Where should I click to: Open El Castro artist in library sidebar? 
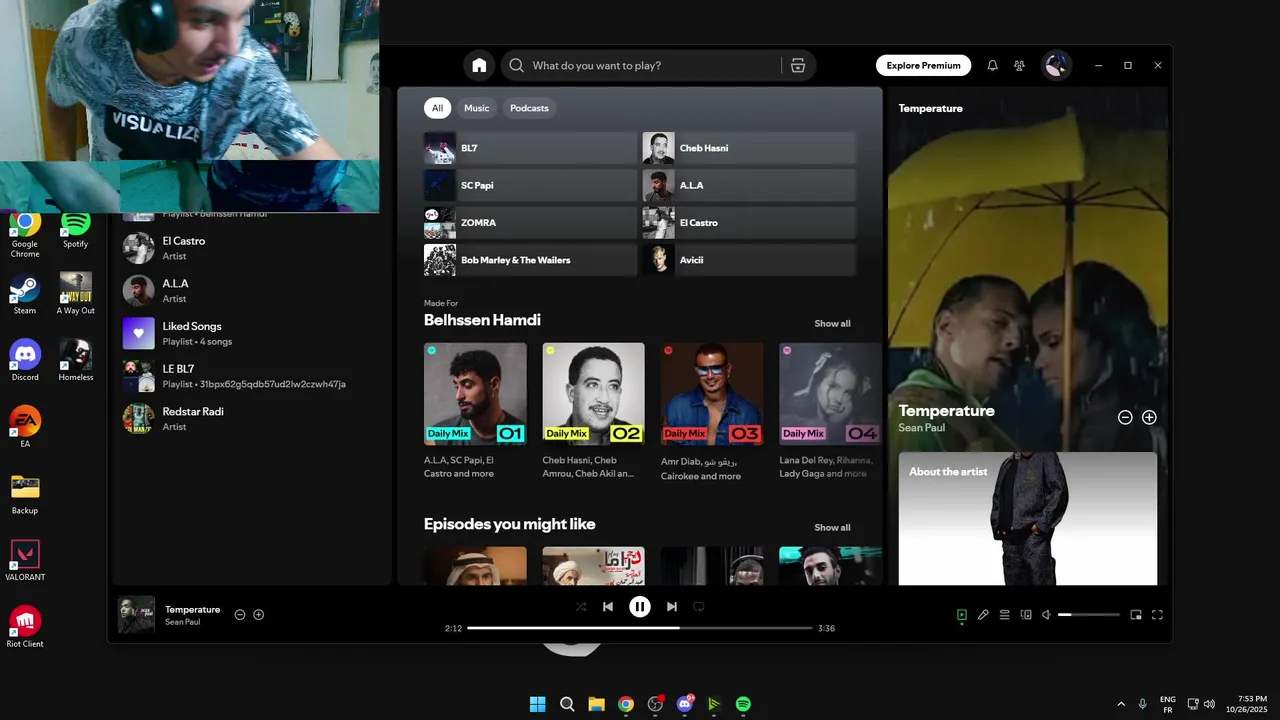click(x=252, y=248)
